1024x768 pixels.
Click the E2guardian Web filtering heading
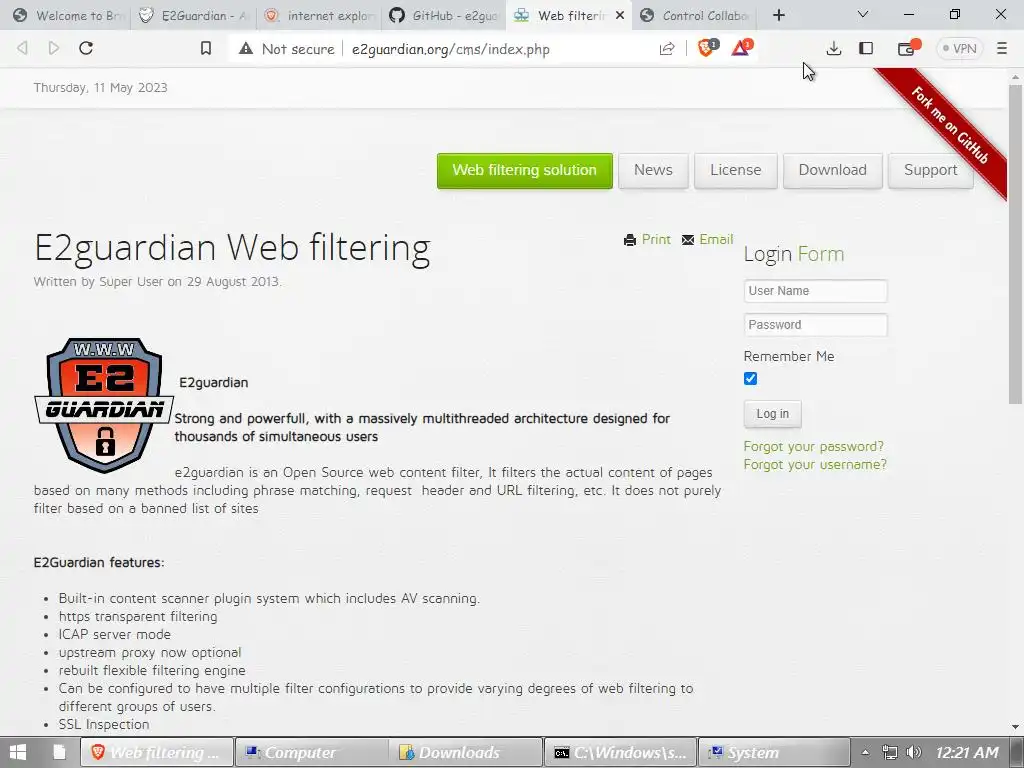232,248
